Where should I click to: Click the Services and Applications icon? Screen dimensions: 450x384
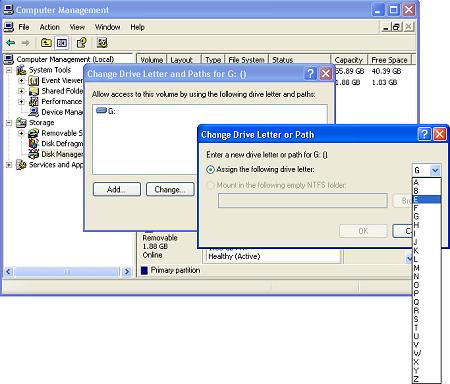click(21, 165)
